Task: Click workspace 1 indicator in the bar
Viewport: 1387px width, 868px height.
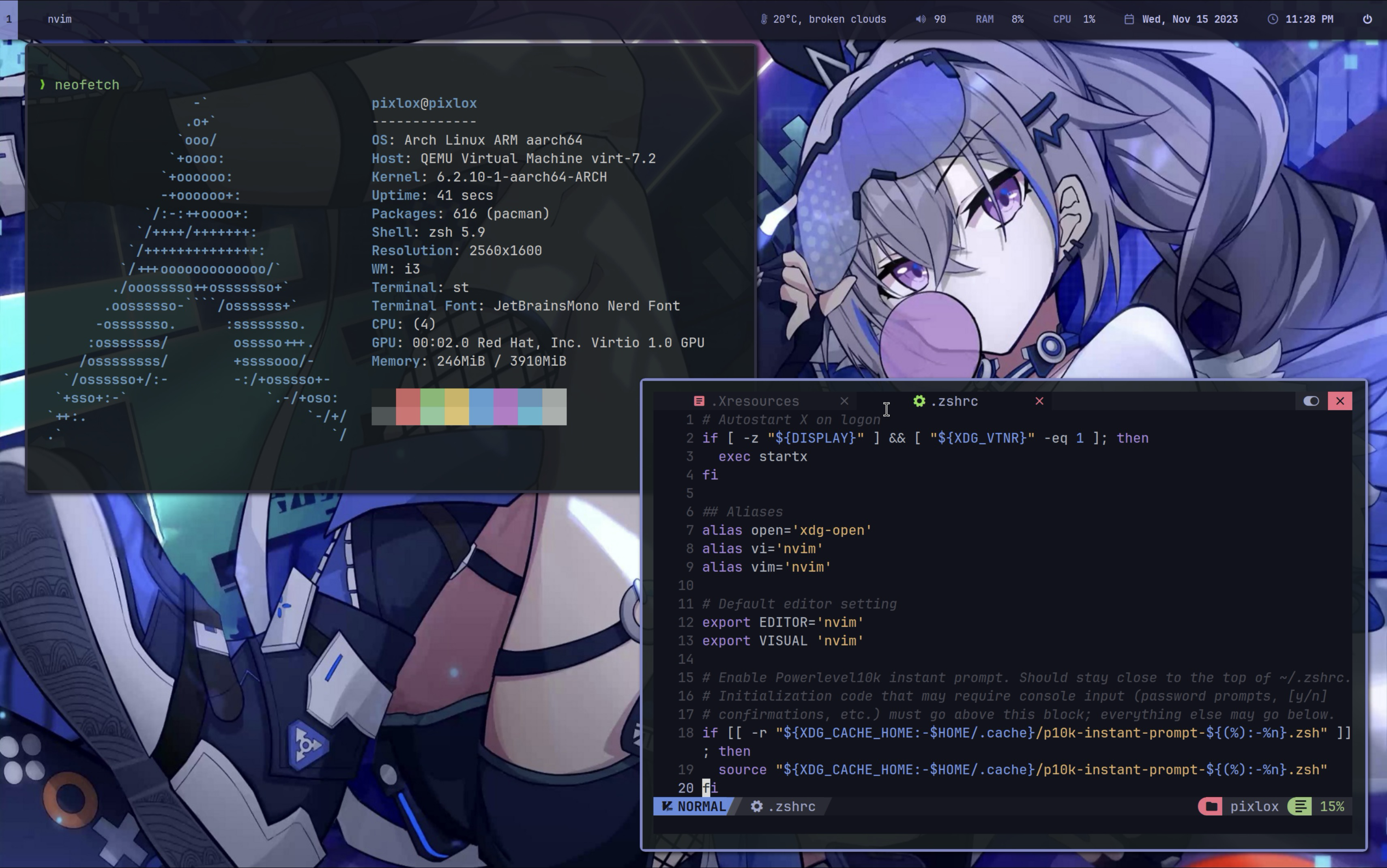Action: pos(9,19)
